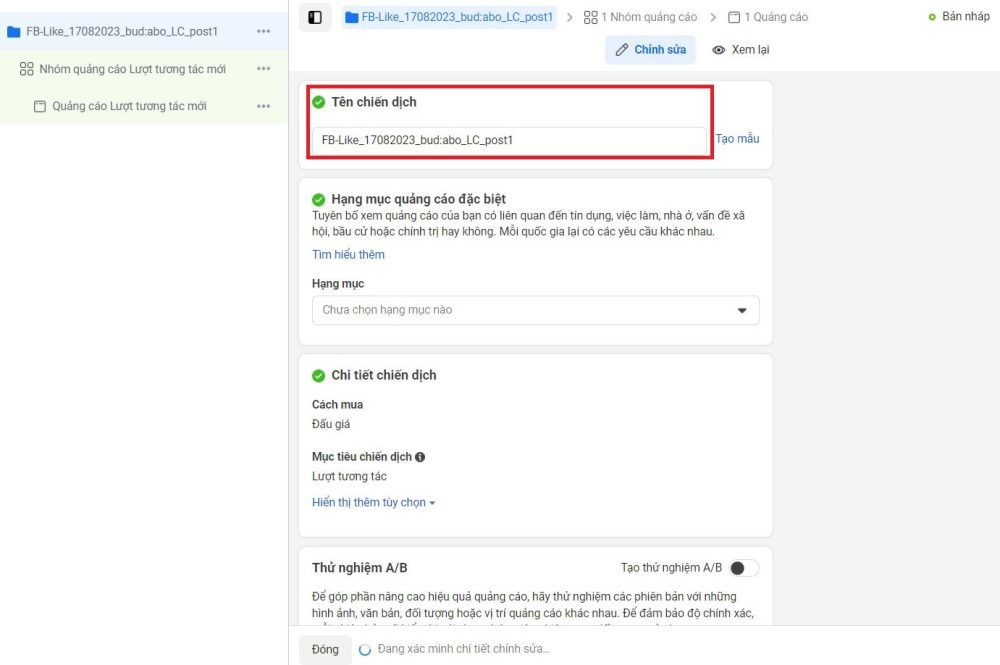
Task: Click the Đóng button
Action: click(325, 649)
